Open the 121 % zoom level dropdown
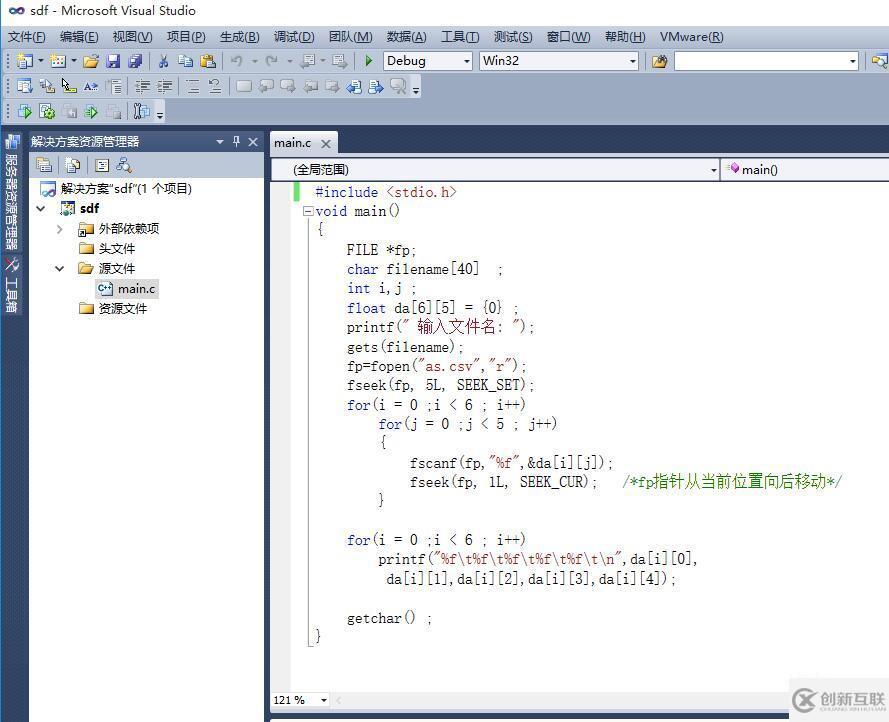Viewport: 889px width, 722px height. [x=323, y=700]
